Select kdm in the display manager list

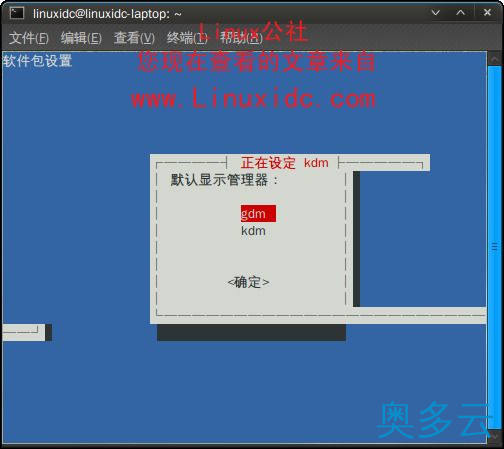click(x=253, y=231)
